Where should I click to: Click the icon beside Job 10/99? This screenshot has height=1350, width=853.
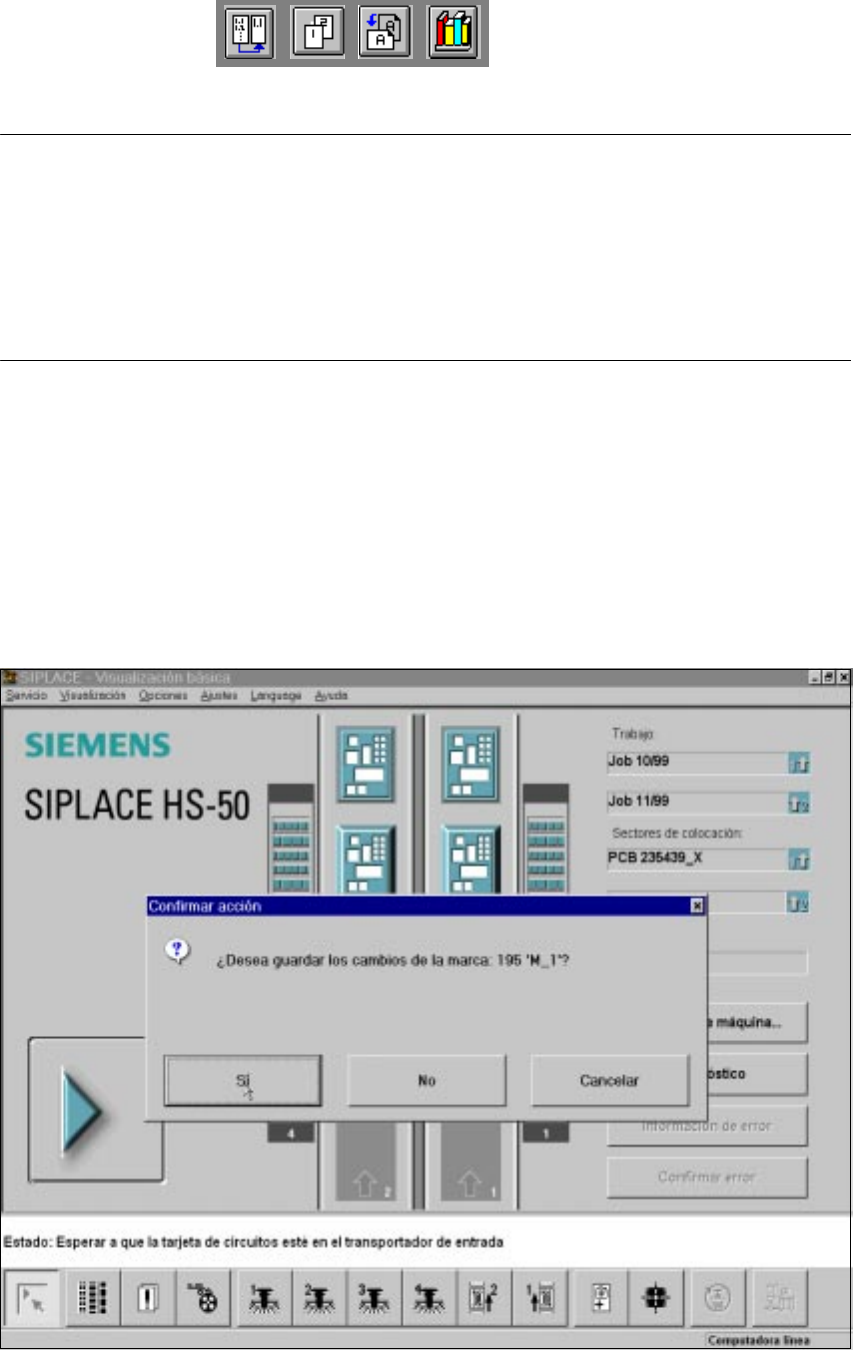tap(801, 764)
